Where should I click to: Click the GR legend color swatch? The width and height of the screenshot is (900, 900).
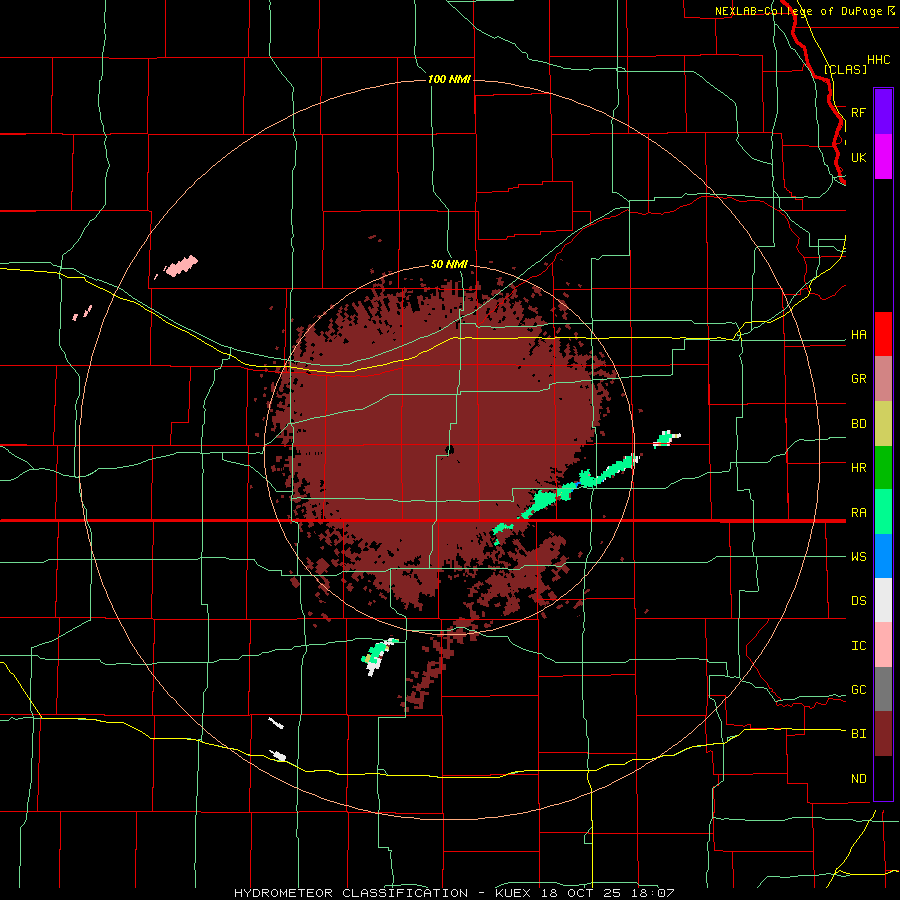click(x=883, y=379)
